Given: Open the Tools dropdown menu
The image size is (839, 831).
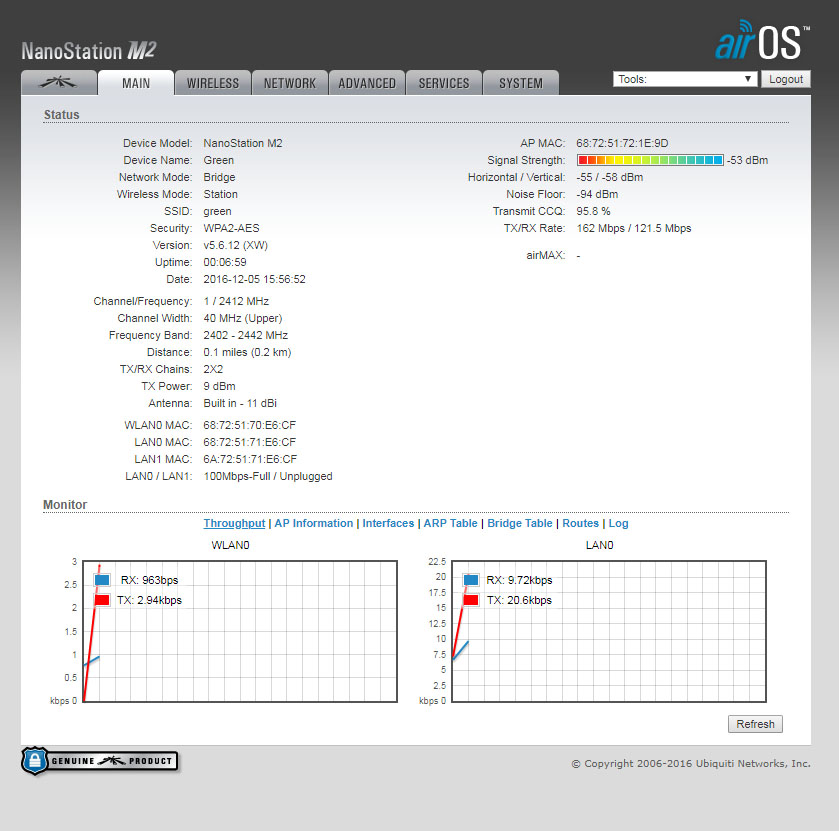Looking at the screenshot, I should (x=685, y=79).
